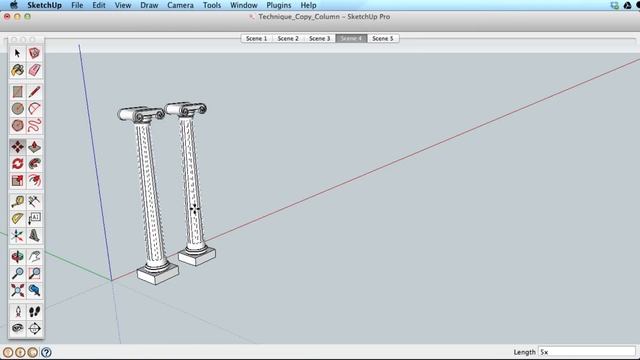
Task: Open the SketchUp application menu
Action: [44, 5]
